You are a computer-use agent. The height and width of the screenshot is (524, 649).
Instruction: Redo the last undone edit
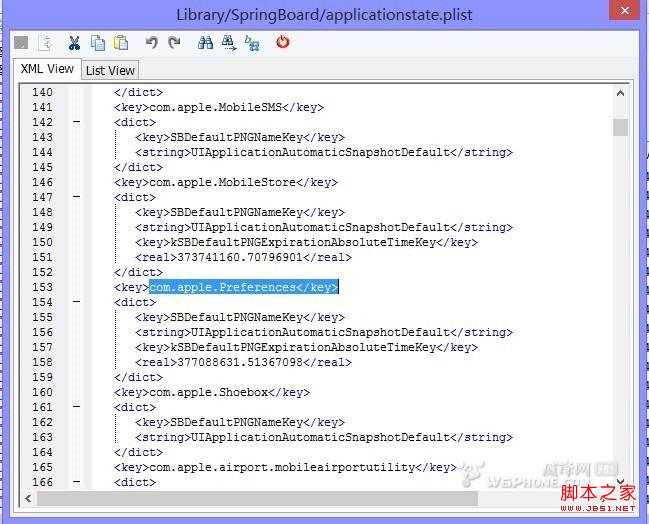click(x=174, y=42)
